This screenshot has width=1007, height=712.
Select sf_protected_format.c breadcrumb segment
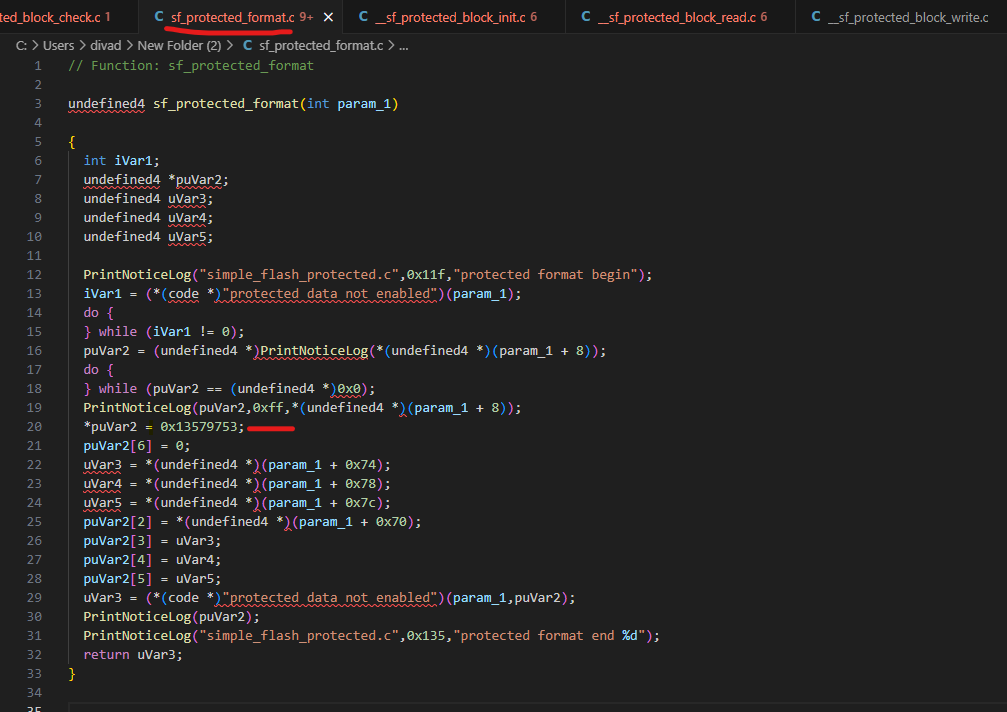[321, 46]
